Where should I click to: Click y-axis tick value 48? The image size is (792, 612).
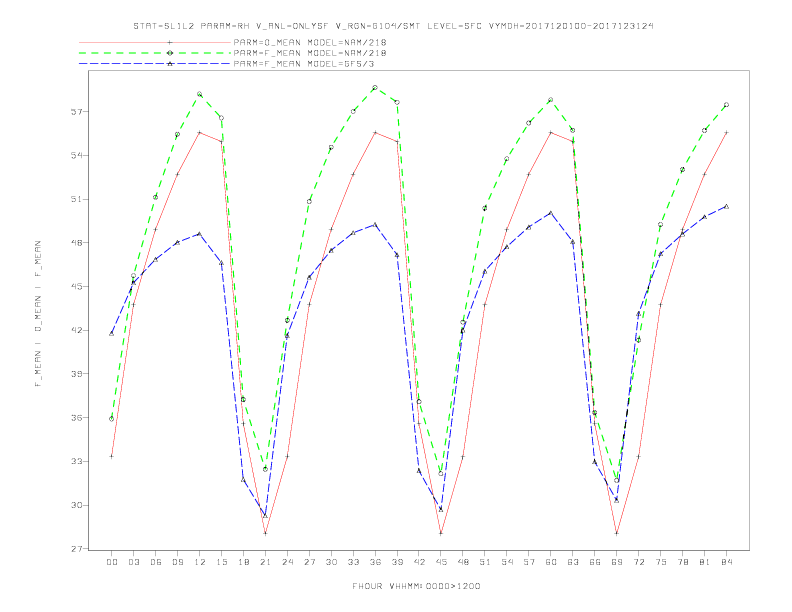76,243
